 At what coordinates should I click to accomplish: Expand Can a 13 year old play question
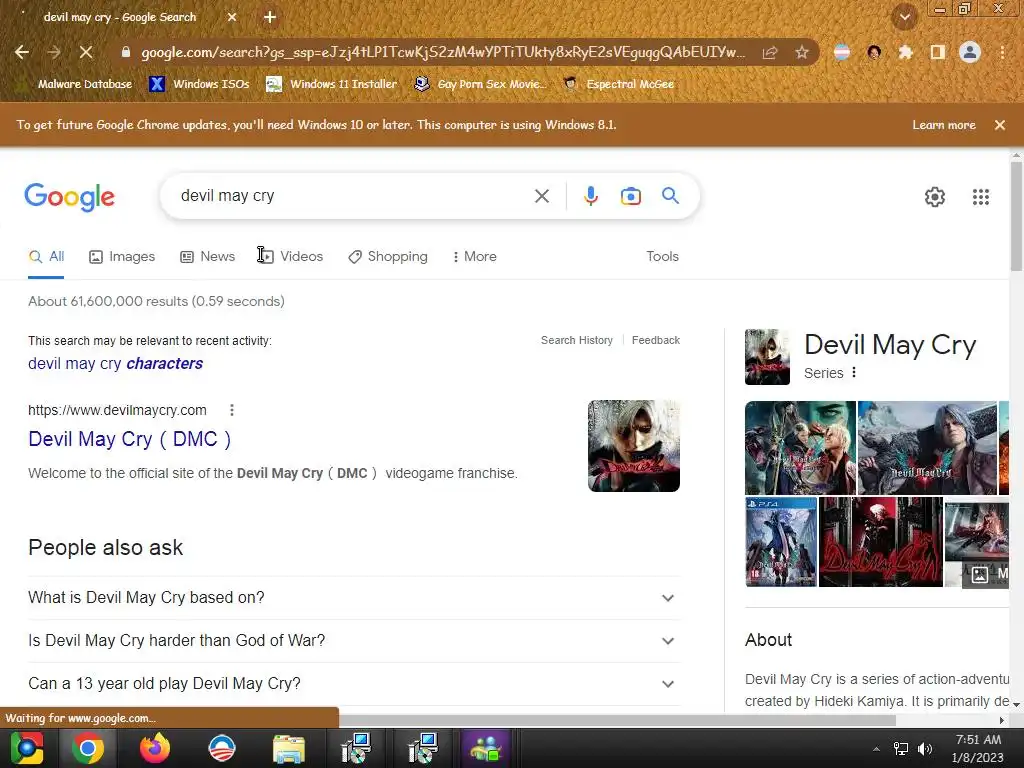(x=354, y=684)
